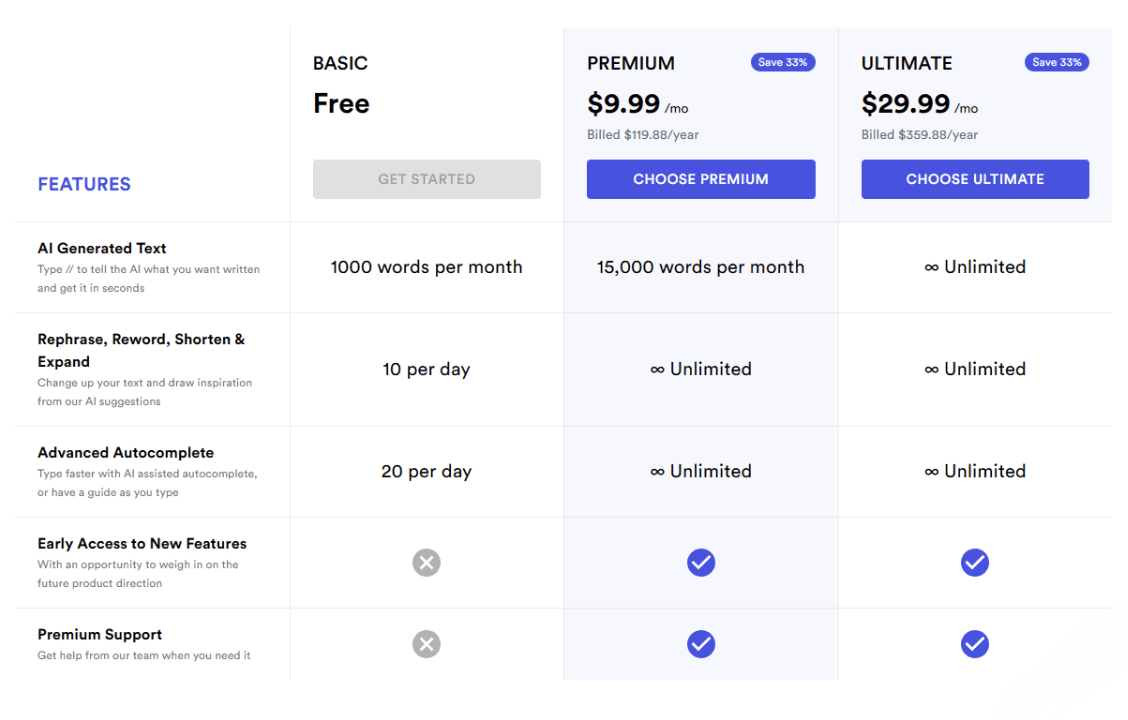Click Basic's gray X for Premium Support
Image resolution: width=1128 pixels, height=720 pixels.
click(426, 644)
